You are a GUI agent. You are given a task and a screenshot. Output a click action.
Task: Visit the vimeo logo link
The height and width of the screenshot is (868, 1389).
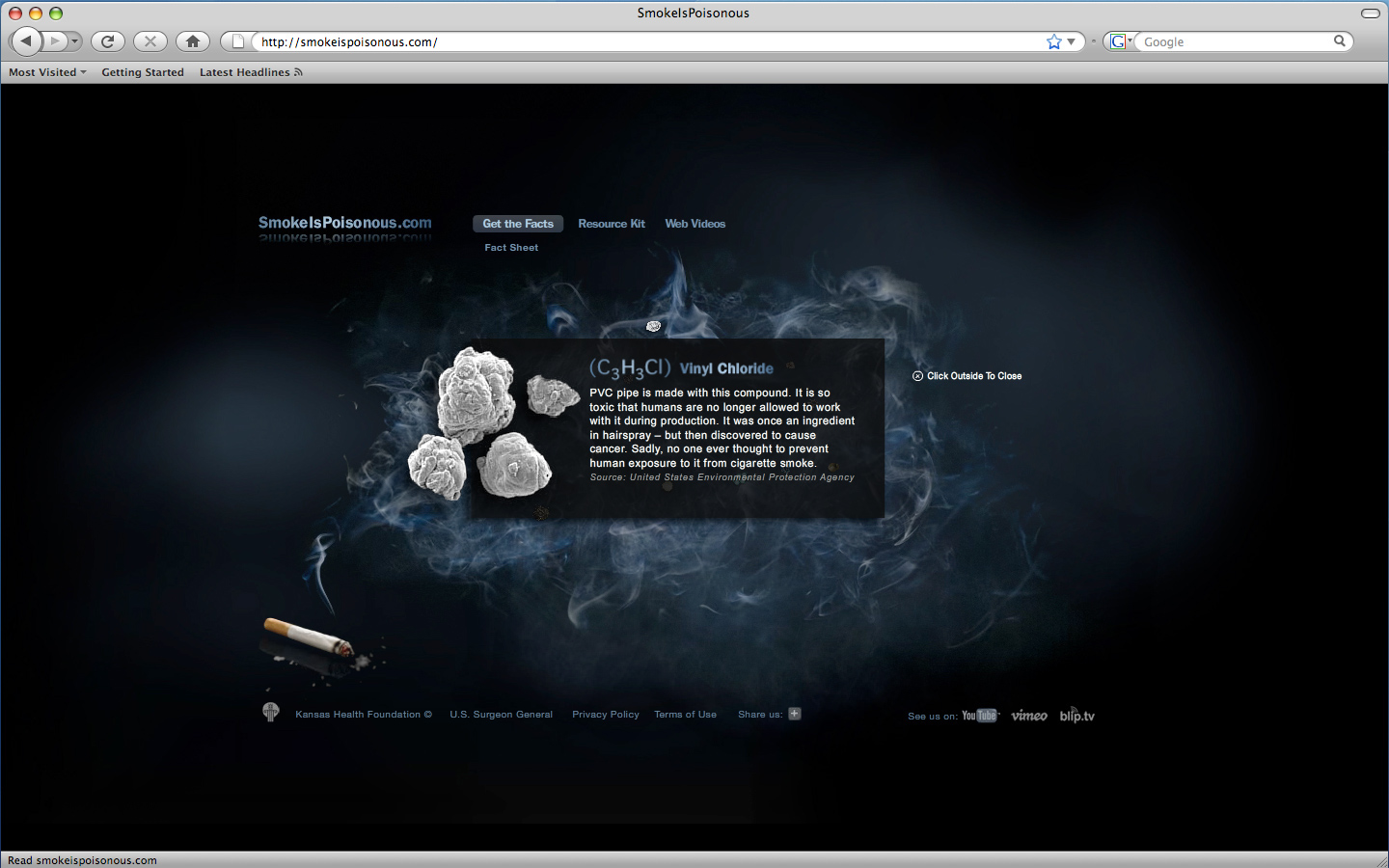(1029, 716)
